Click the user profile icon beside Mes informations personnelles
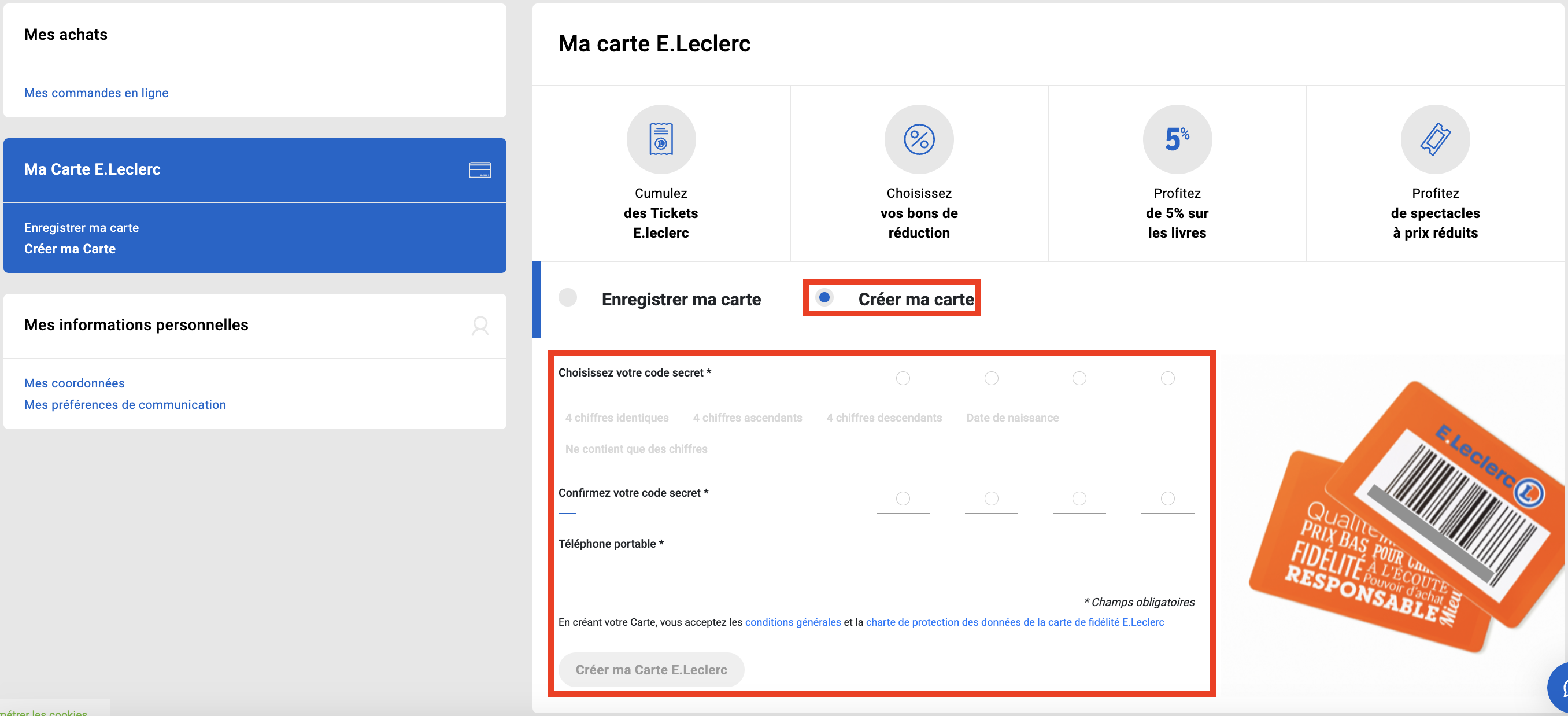Viewport: 1568px width, 716px height. tap(480, 326)
